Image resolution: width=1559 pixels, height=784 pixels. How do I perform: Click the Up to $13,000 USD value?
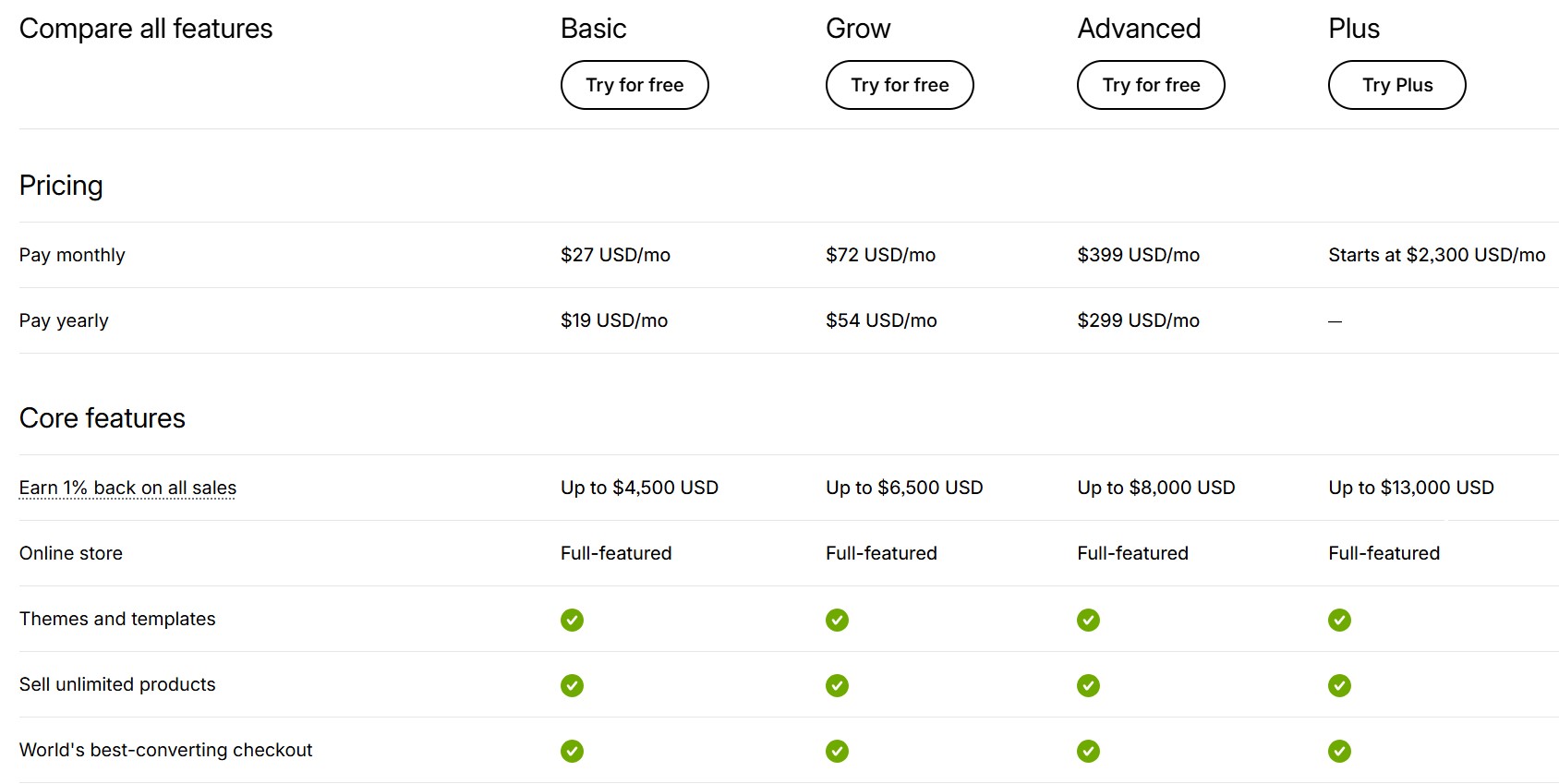click(x=1410, y=488)
